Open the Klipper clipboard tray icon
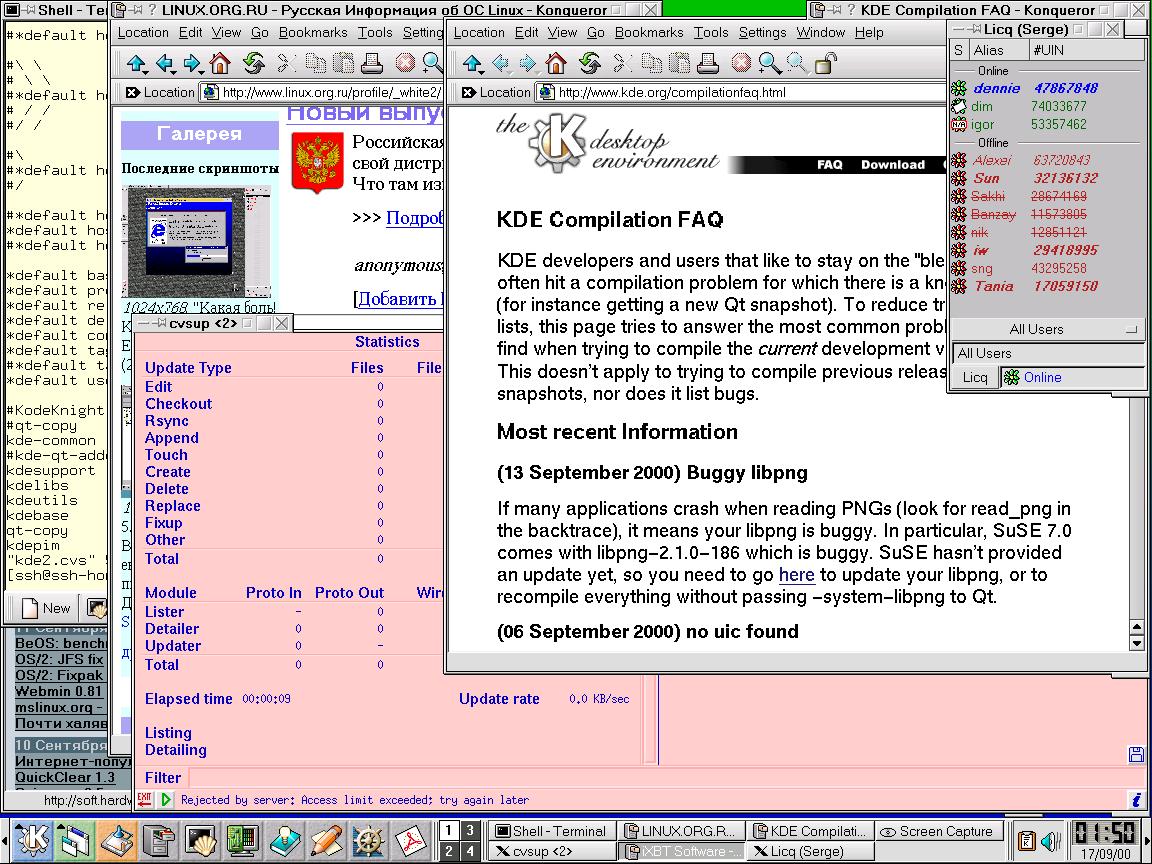This screenshot has height=864, width=1152. click(1026, 841)
